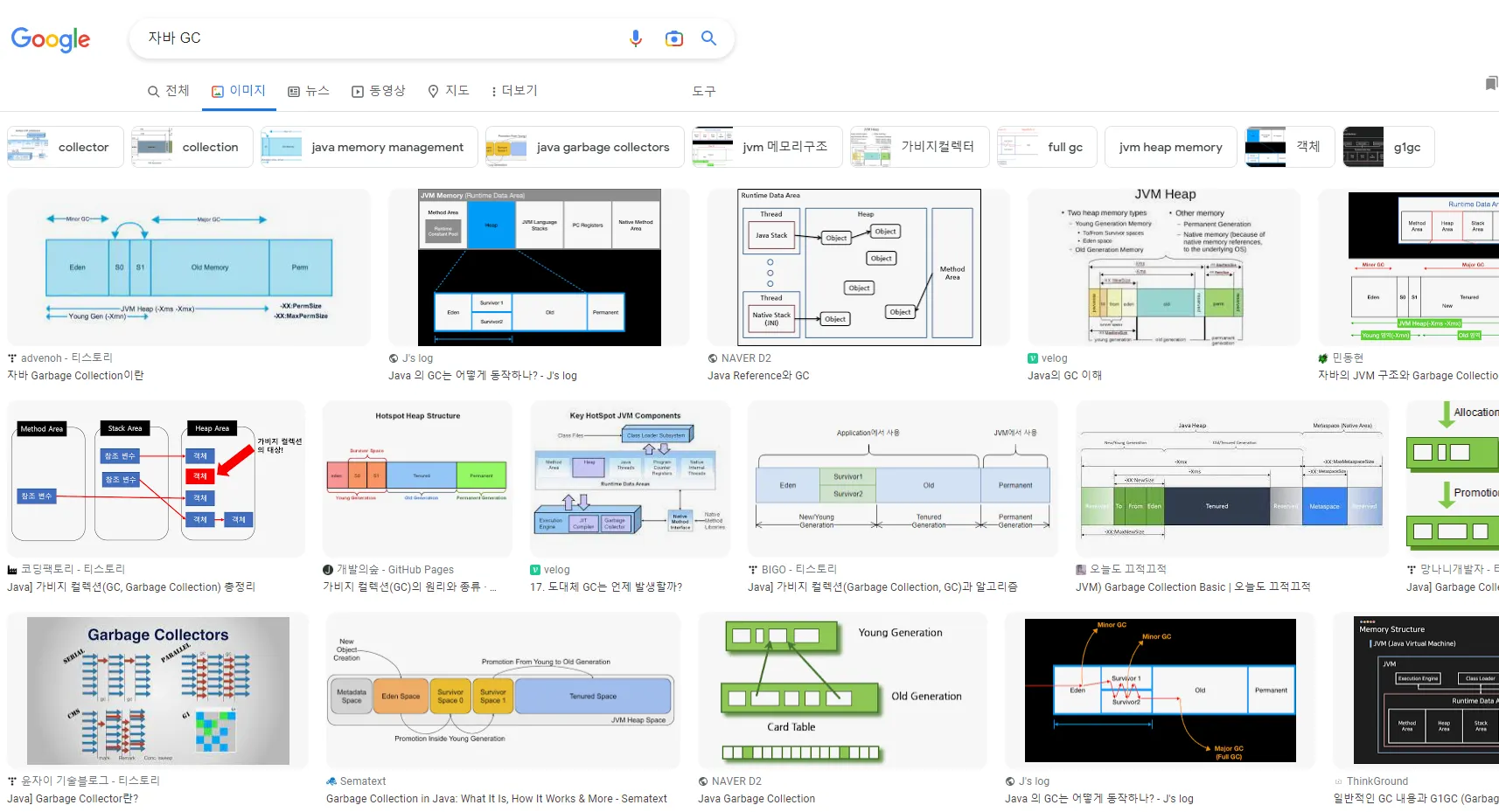1499x812 pixels.
Task: Click the GitHub favicon beside 개발의숲
Action: click(328, 570)
